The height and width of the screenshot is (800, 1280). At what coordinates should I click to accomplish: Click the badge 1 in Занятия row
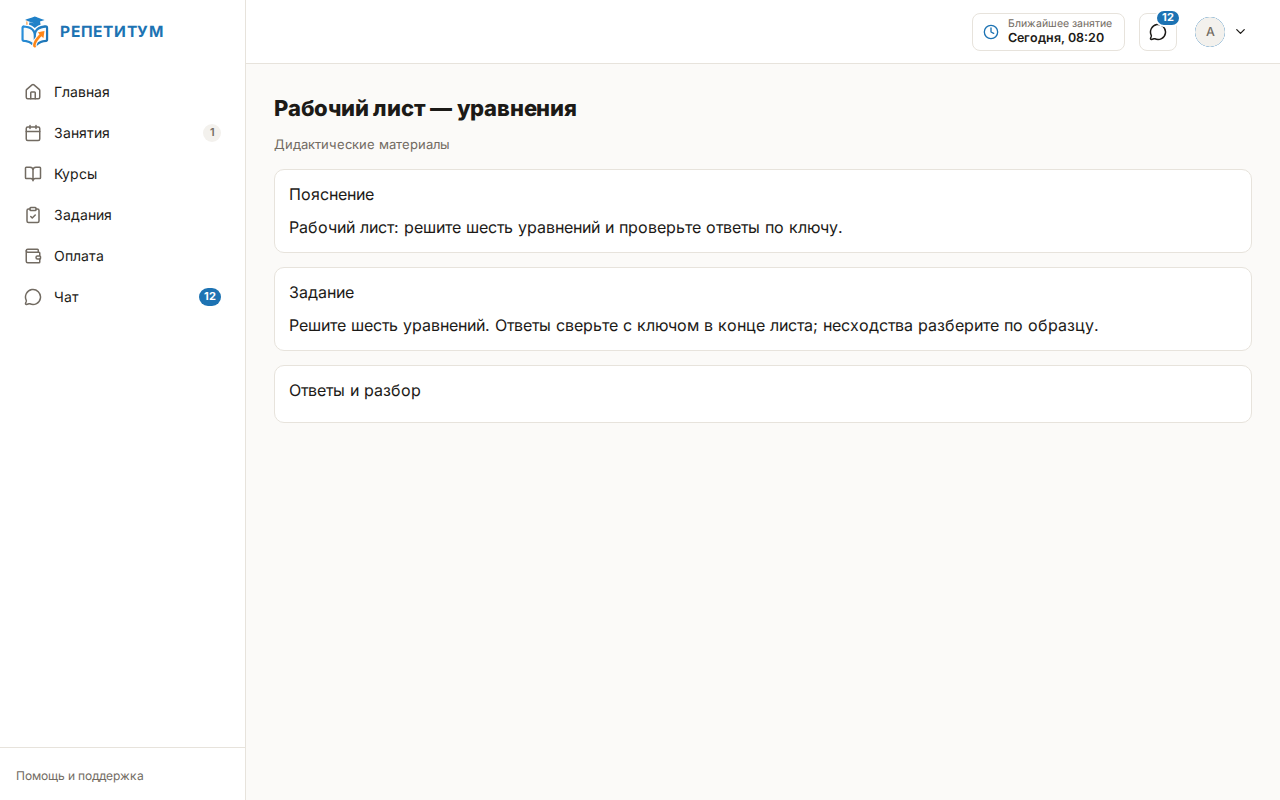point(212,133)
